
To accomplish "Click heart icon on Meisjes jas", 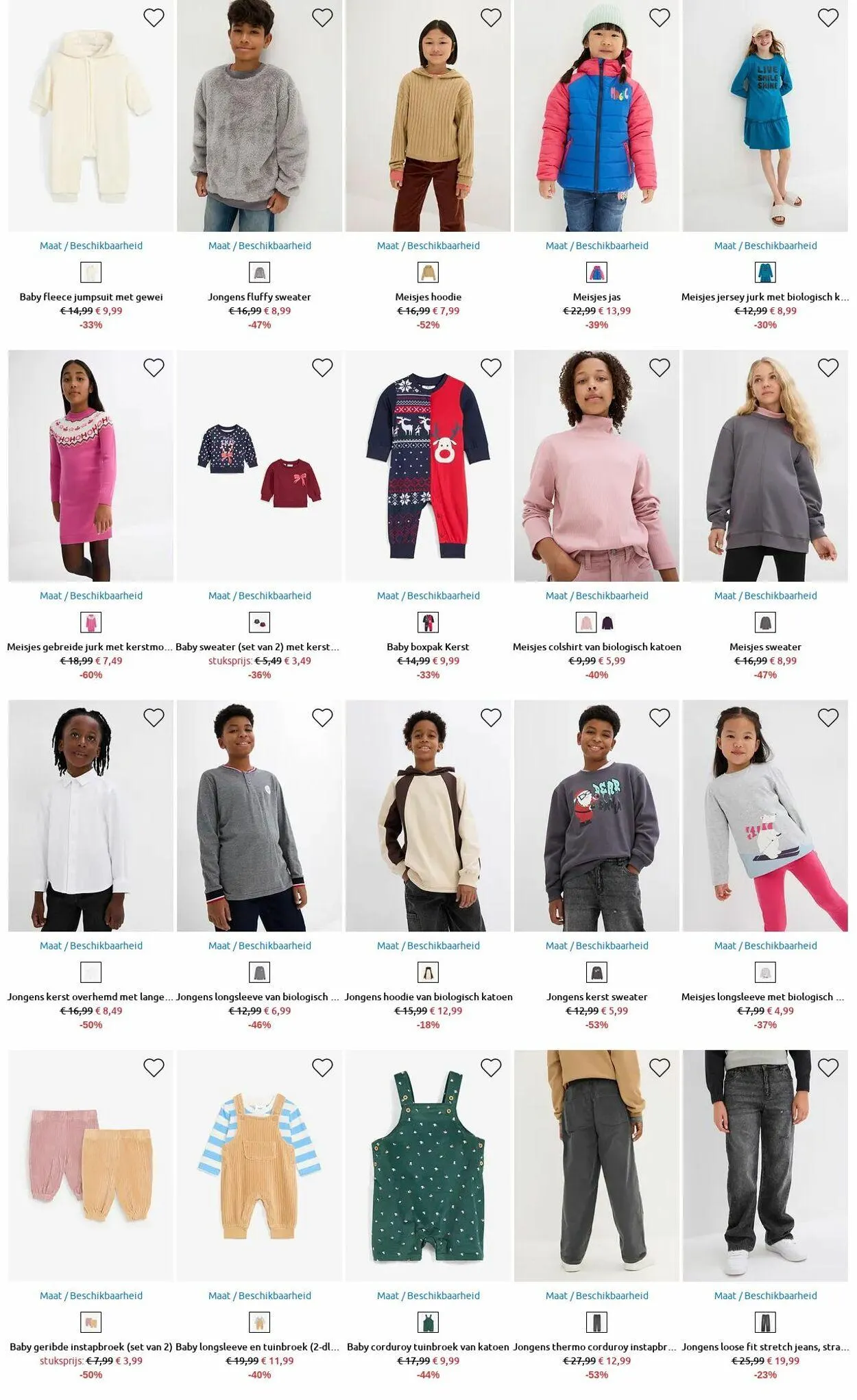I will (660, 18).
